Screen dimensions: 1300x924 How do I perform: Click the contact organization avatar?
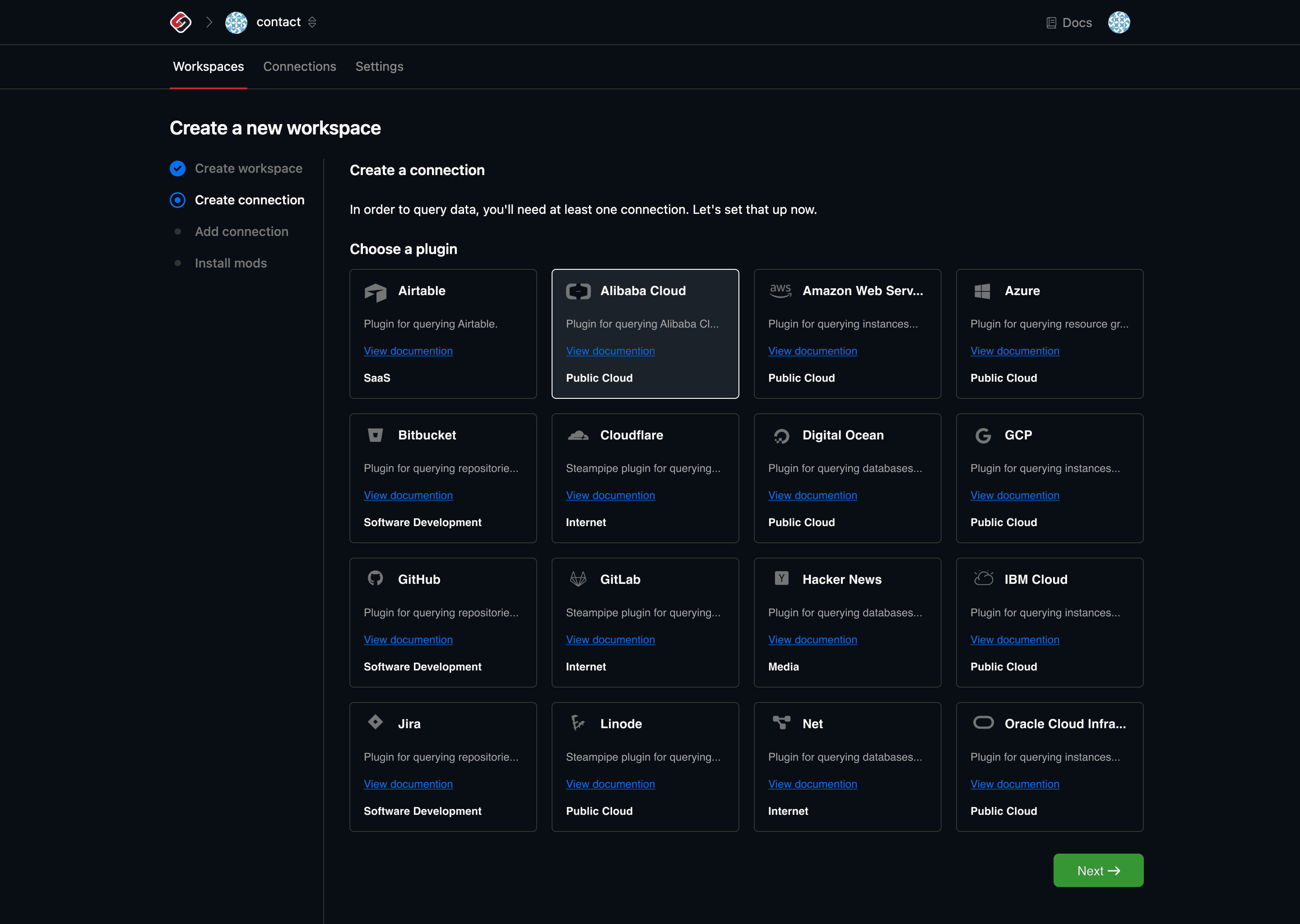(236, 22)
